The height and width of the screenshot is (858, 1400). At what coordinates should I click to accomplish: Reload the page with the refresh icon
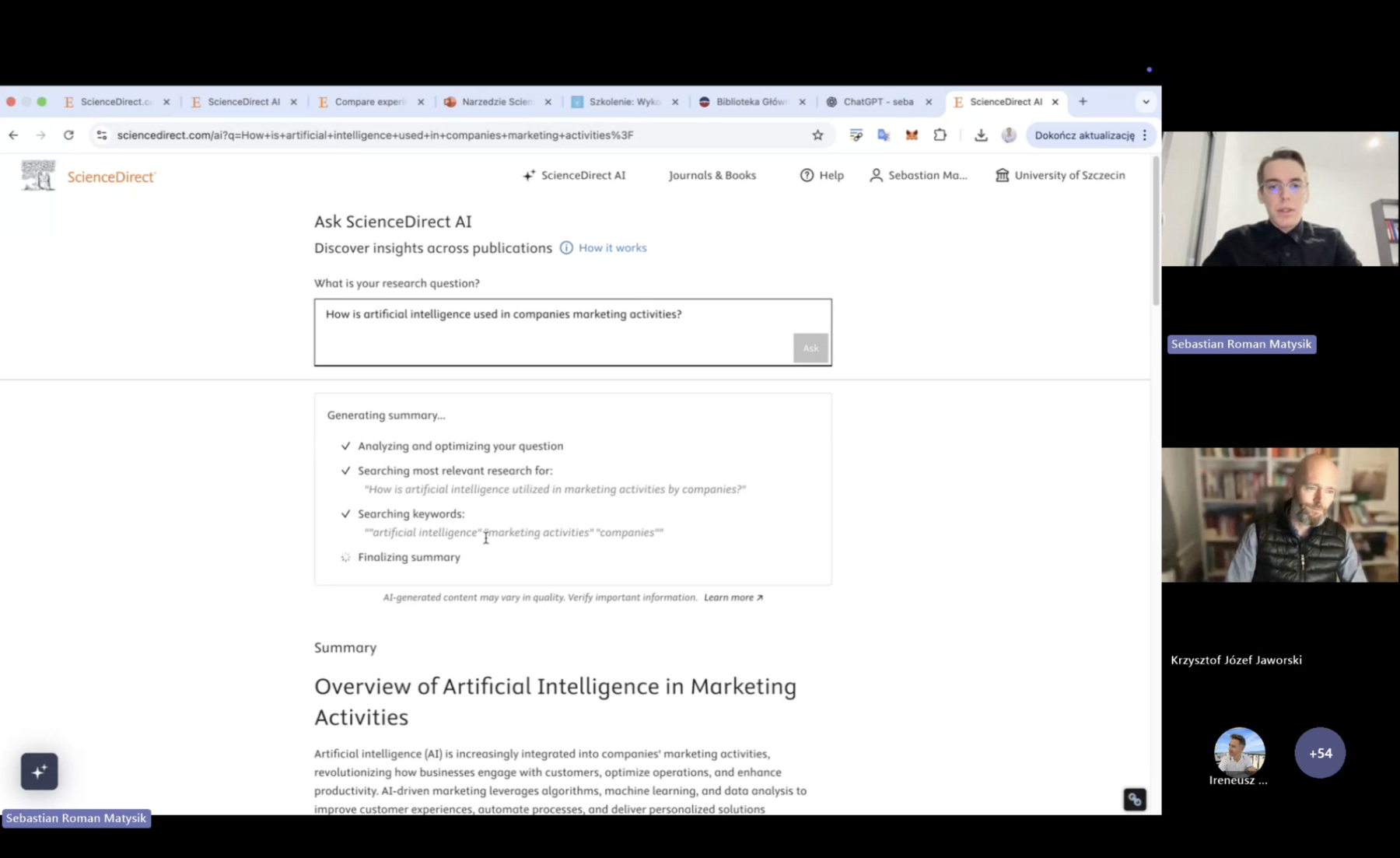point(68,135)
